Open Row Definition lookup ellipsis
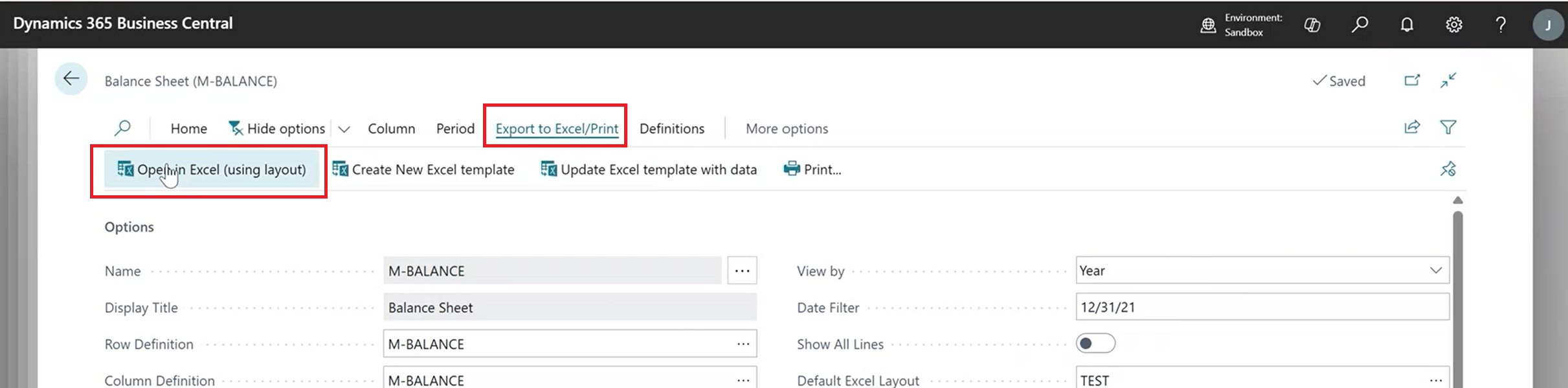Image resolution: width=1568 pixels, height=388 pixels. (x=743, y=344)
